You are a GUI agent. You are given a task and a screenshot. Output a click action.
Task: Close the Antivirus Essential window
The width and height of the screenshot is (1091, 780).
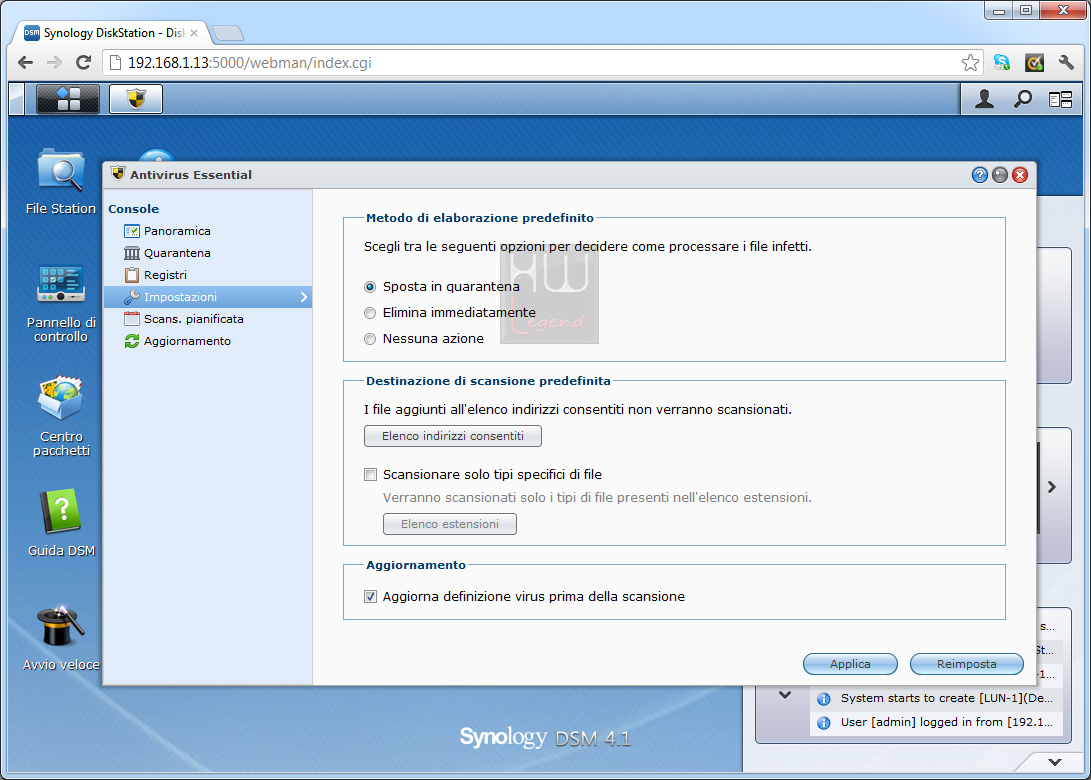[x=1020, y=175]
